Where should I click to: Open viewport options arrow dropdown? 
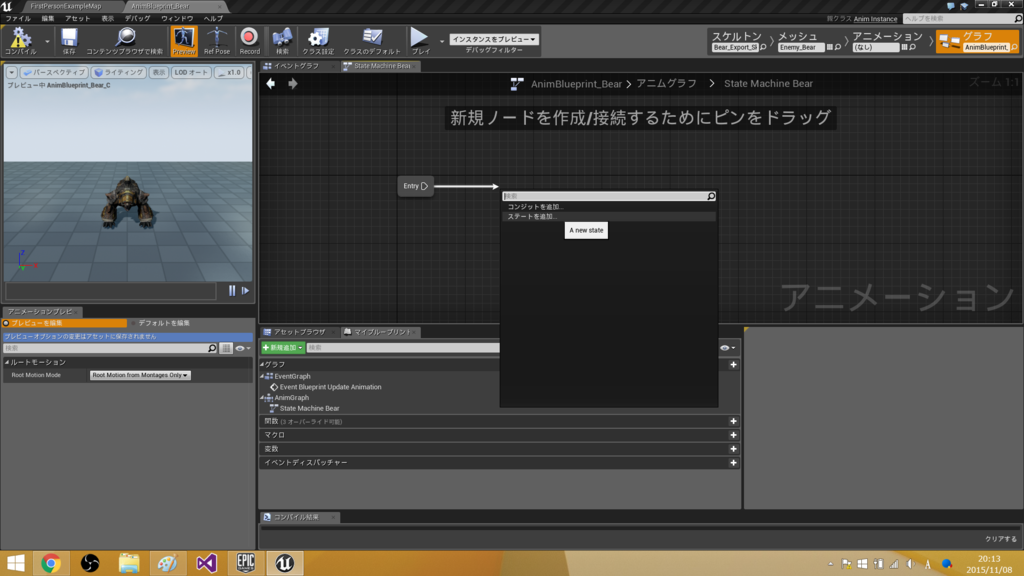[x=12, y=72]
